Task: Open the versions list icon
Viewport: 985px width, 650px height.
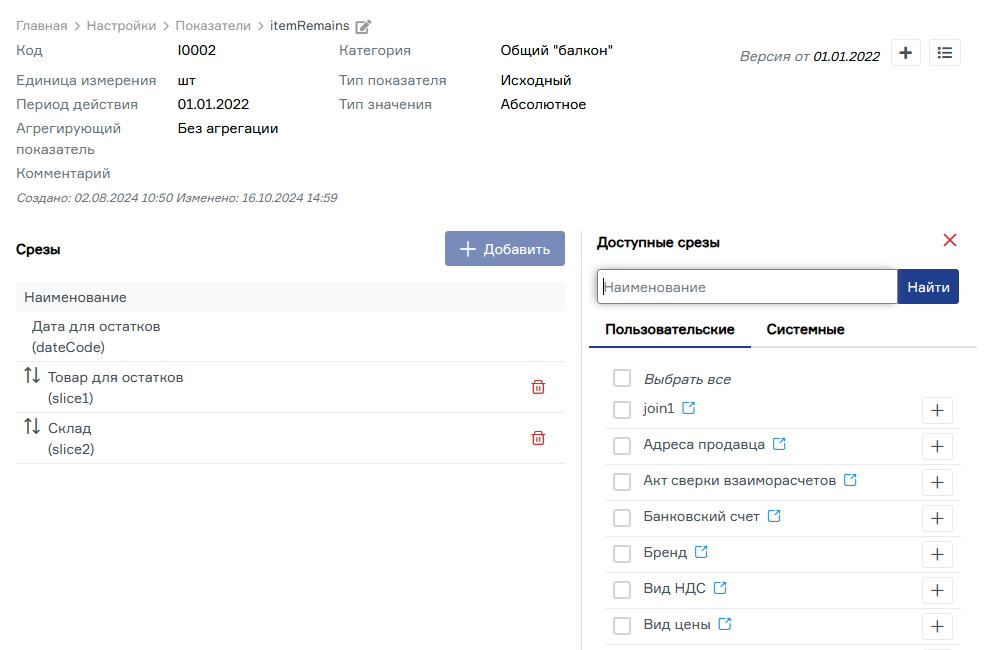Action: pos(945,53)
